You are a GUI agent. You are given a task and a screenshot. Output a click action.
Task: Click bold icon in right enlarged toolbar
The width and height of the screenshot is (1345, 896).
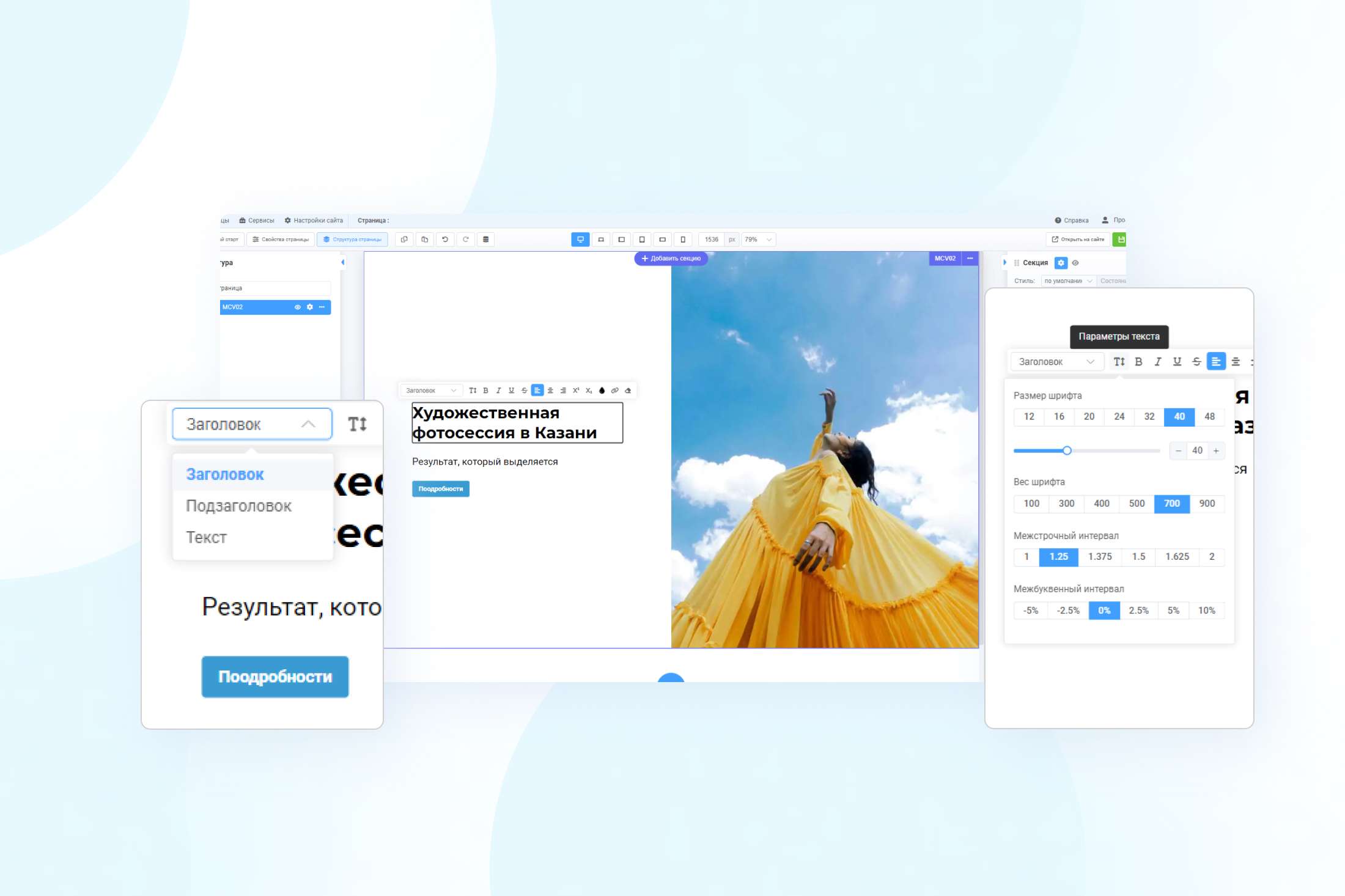point(1138,362)
